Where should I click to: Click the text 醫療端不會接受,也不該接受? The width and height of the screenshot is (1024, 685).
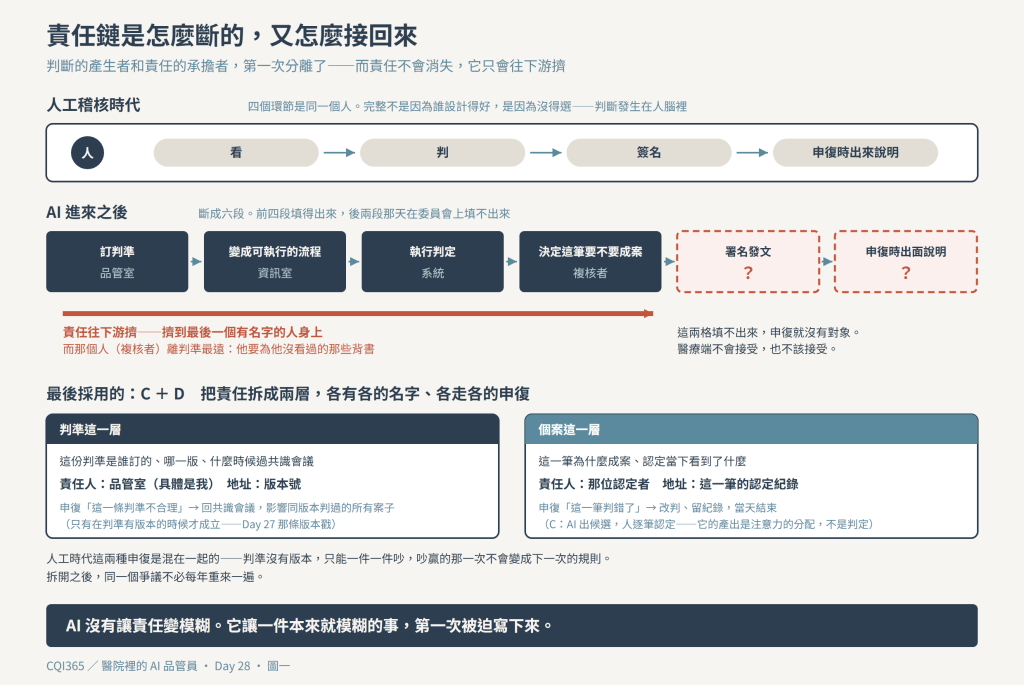[x=757, y=349]
